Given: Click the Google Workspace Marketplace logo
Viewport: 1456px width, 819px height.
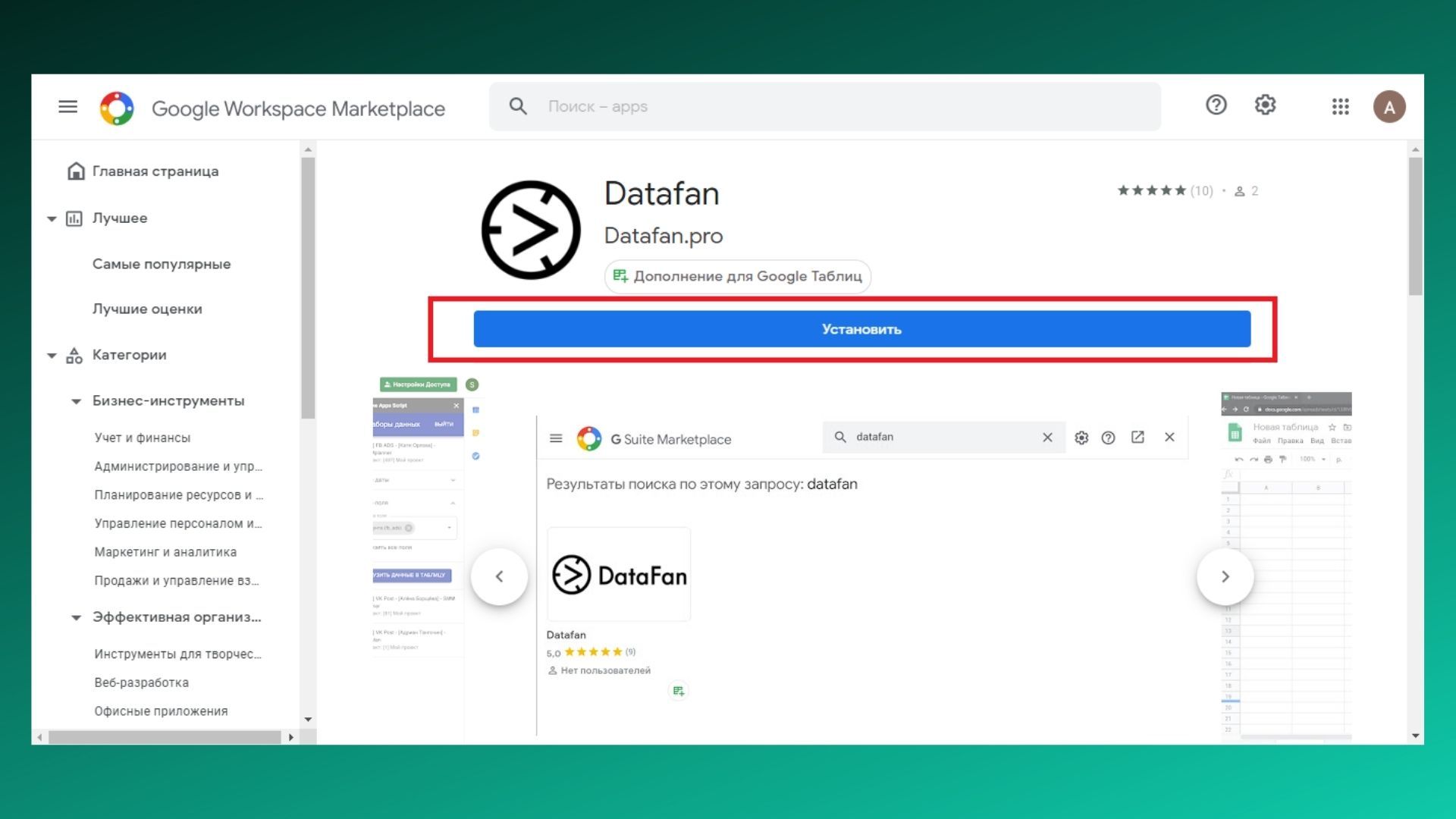Looking at the screenshot, I should 117,108.
